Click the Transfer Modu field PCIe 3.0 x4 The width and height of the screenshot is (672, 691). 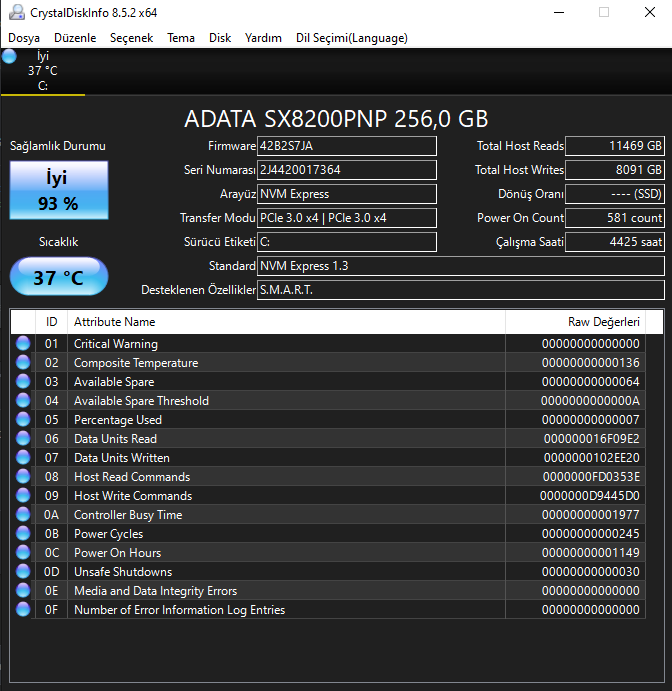coord(347,218)
